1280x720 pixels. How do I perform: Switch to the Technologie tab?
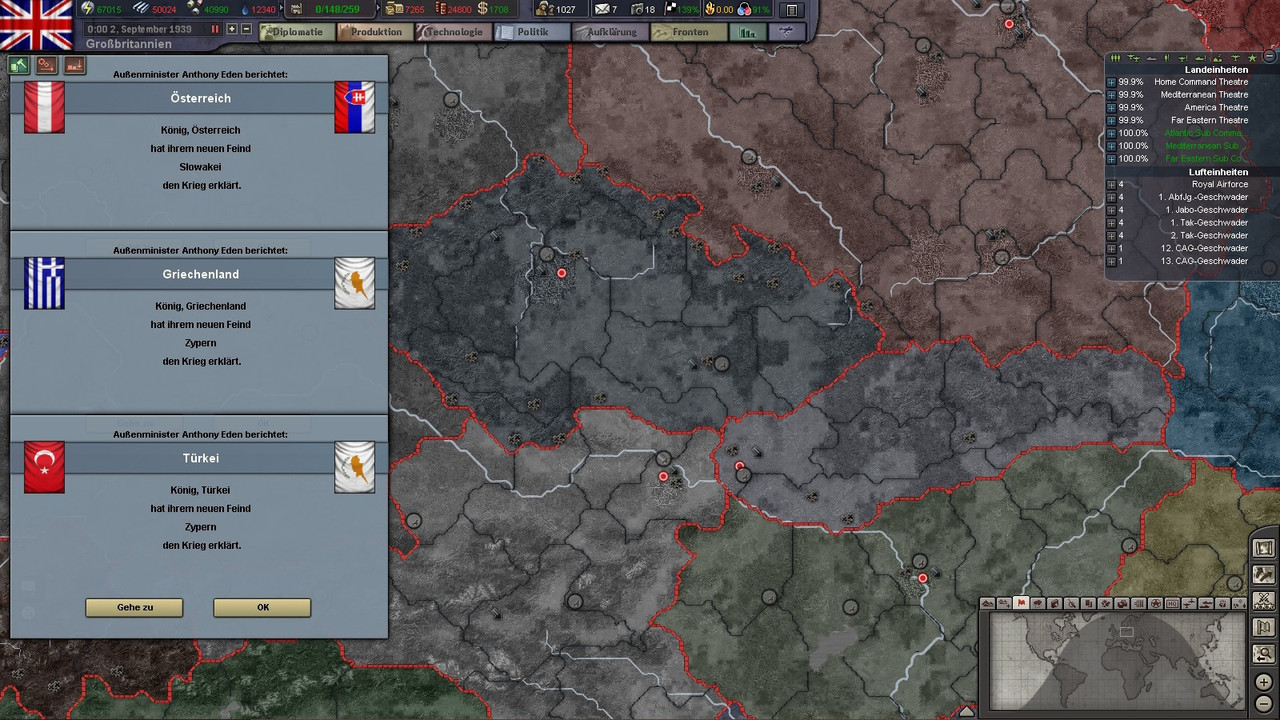coord(453,32)
